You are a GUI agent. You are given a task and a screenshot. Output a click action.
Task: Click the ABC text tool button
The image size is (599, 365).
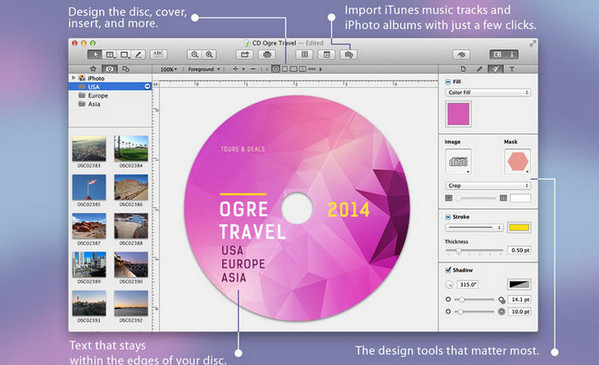[158, 54]
